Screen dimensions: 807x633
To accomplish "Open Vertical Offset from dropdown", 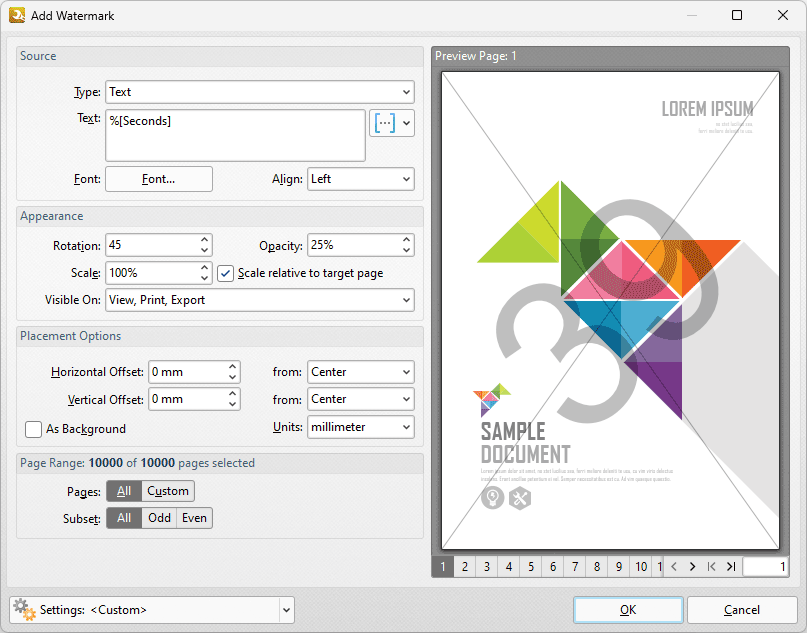I will [x=360, y=399].
